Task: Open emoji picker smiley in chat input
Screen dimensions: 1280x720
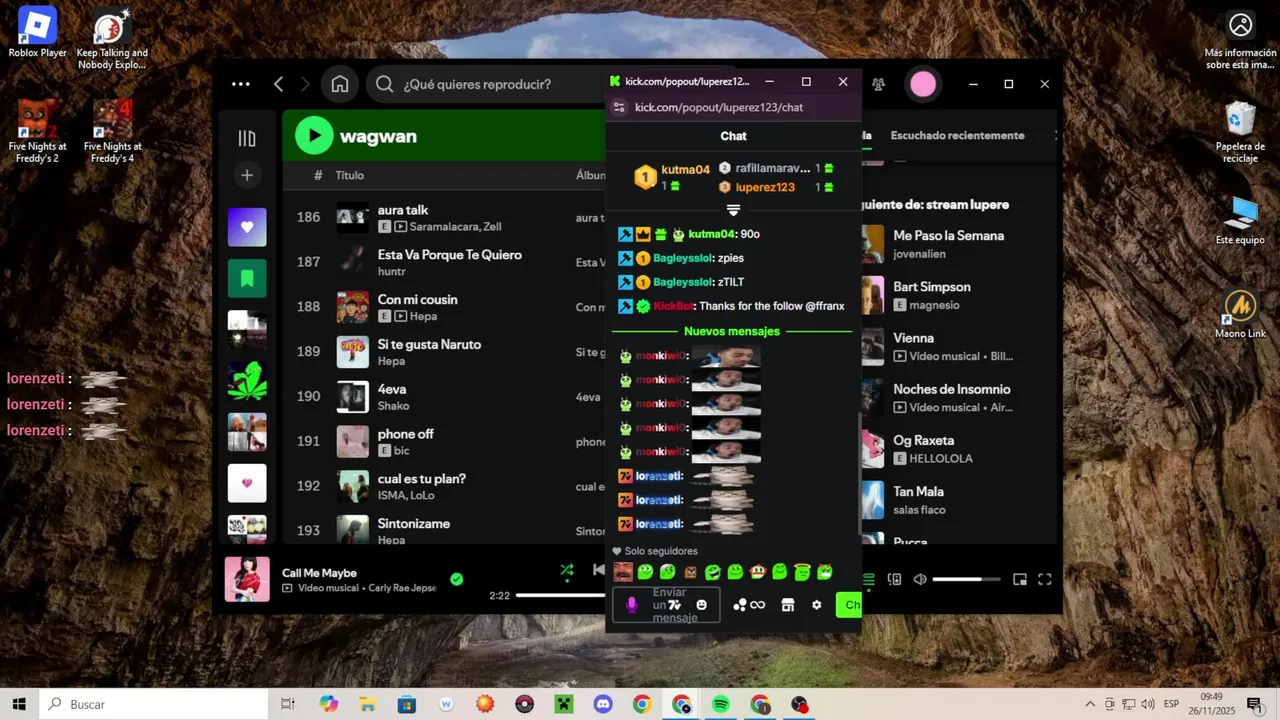Action: 702,605
